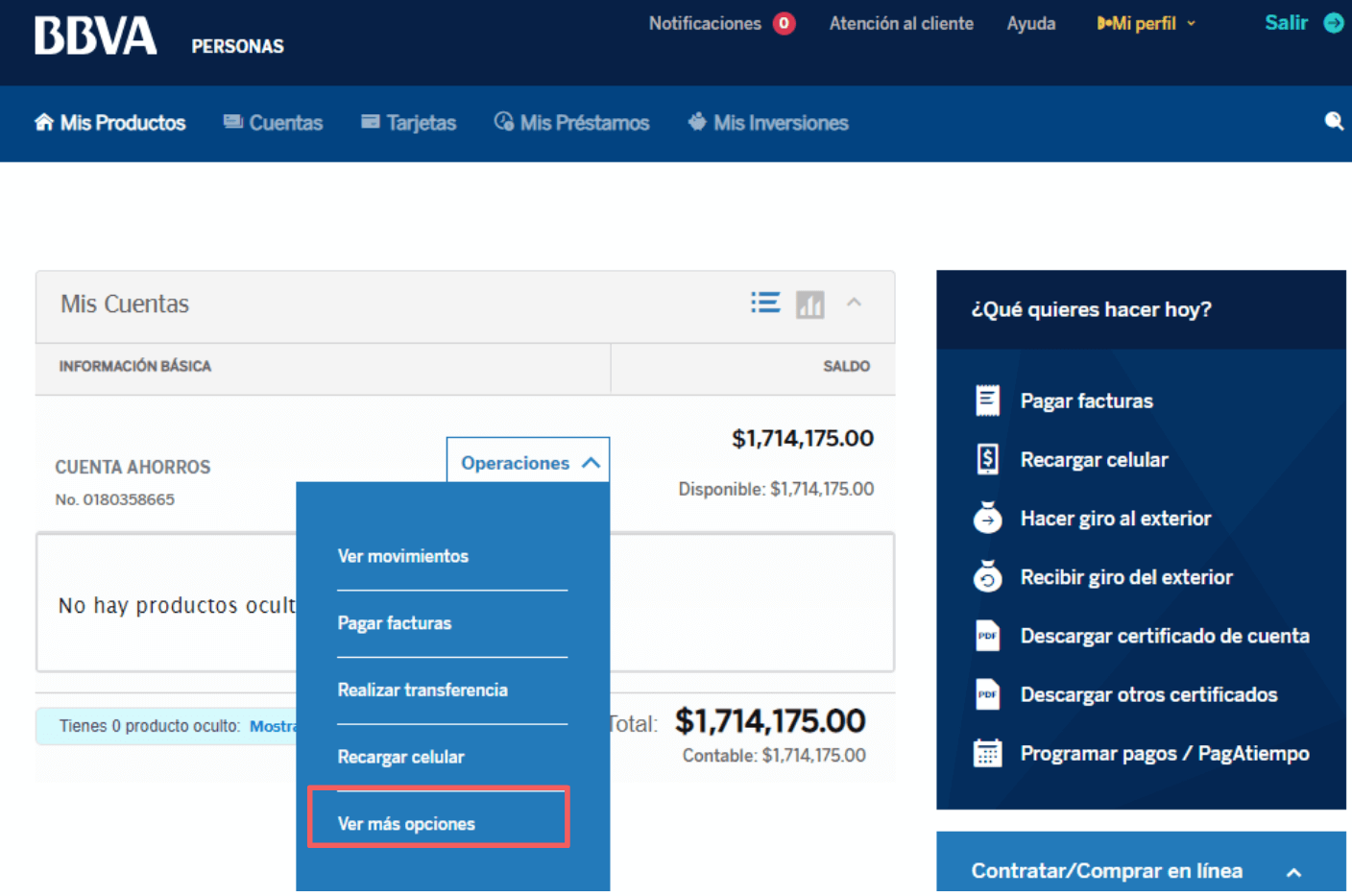The height and width of the screenshot is (896, 1352).
Task: Open Notificaciones in the top bar
Action: (x=705, y=23)
